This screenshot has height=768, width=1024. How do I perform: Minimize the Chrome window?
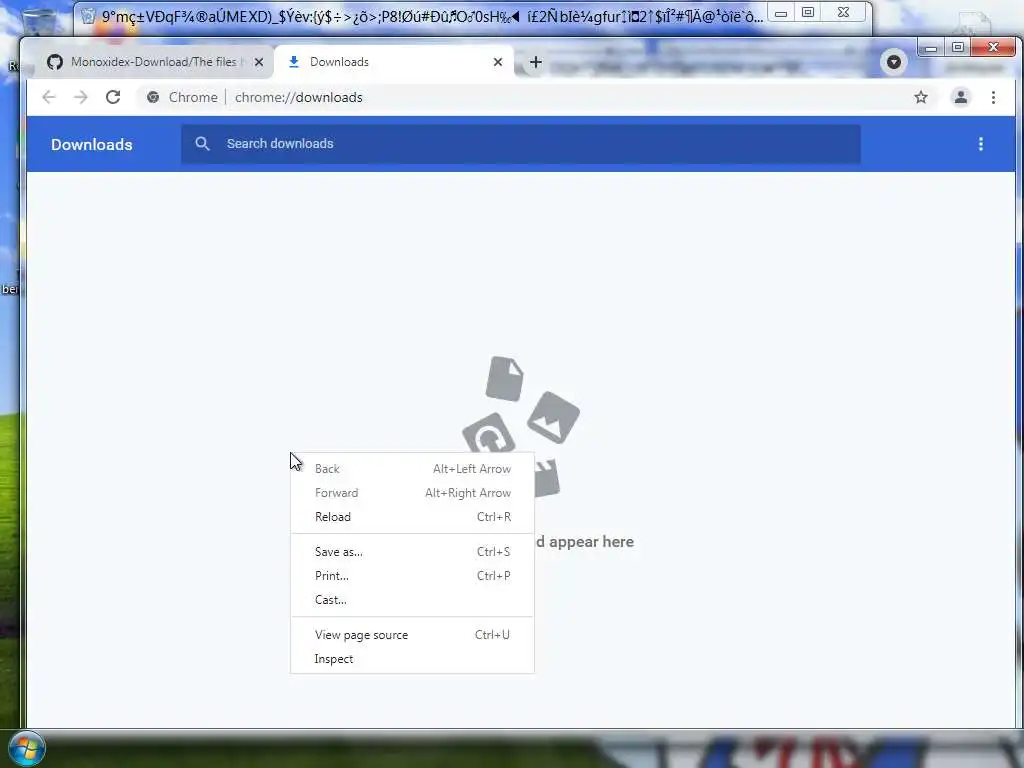tap(931, 48)
